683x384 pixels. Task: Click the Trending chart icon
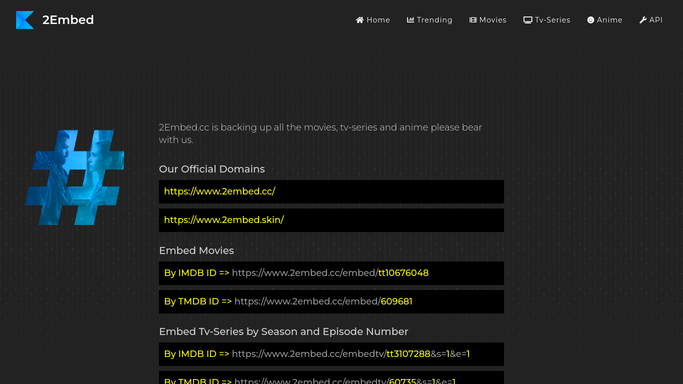[410, 20]
